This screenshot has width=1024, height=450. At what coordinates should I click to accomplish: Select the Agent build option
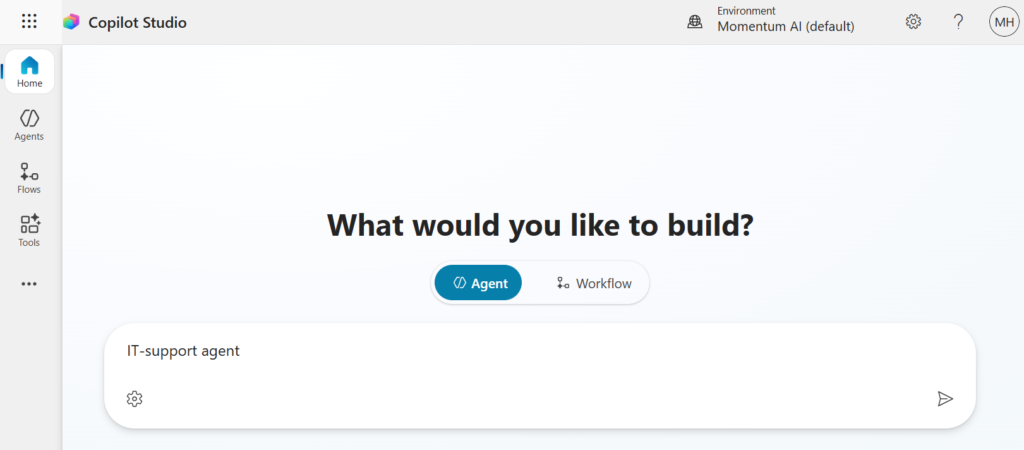478,283
